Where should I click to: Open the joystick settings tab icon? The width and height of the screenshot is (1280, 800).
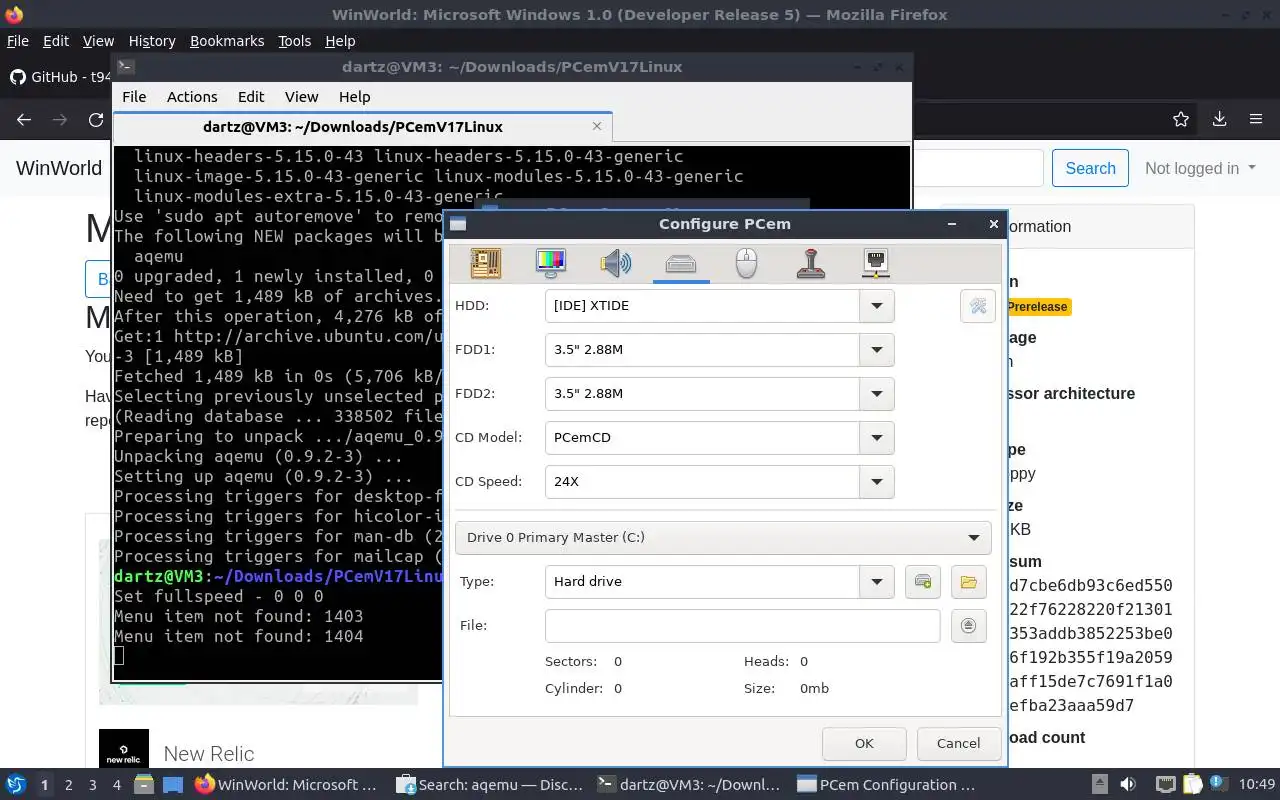click(811, 263)
